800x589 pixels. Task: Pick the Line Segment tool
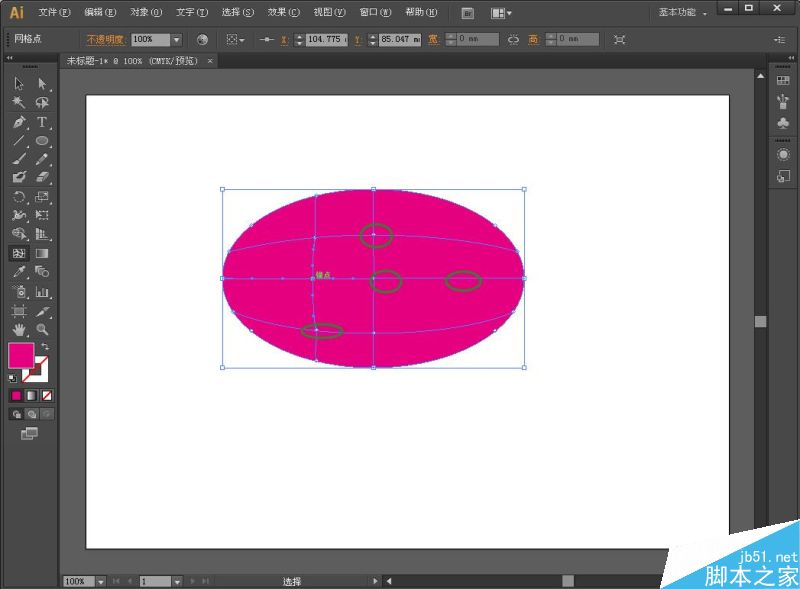point(19,140)
